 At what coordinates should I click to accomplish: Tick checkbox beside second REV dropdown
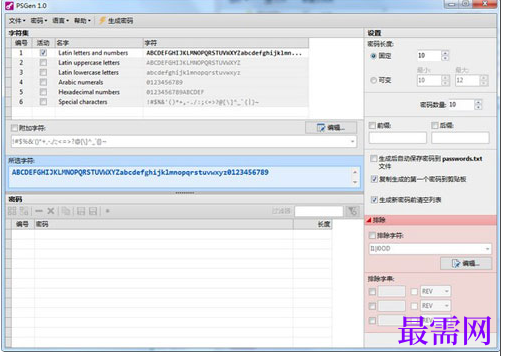[x=414, y=306]
